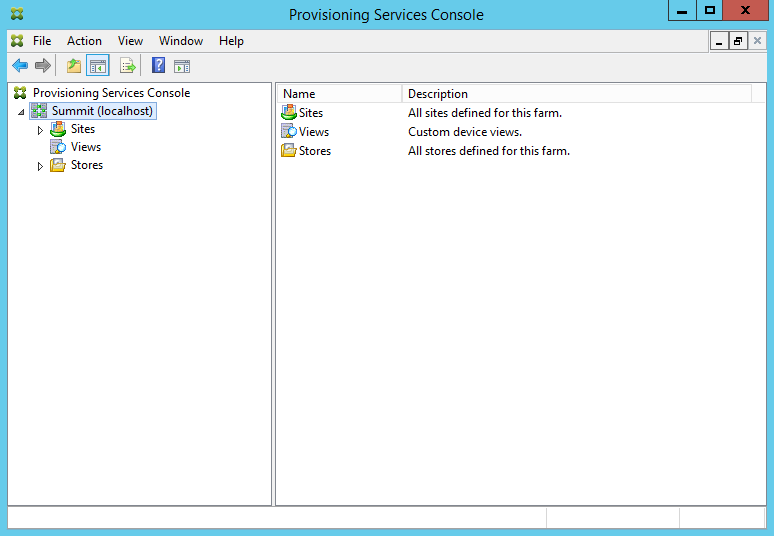The image size is (774, 536).
Task: Click the Forward arrow toolbar icon
Action: pos(42,66)
